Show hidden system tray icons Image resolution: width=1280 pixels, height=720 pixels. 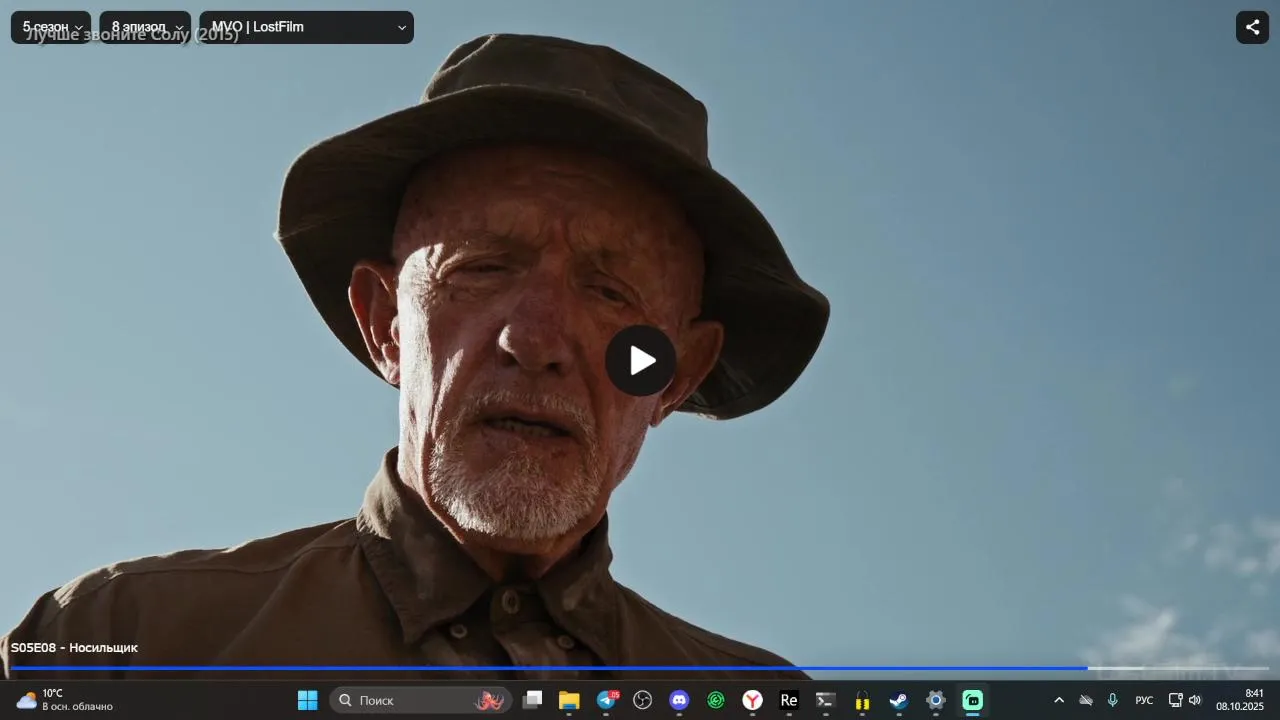coord(1059,700)
